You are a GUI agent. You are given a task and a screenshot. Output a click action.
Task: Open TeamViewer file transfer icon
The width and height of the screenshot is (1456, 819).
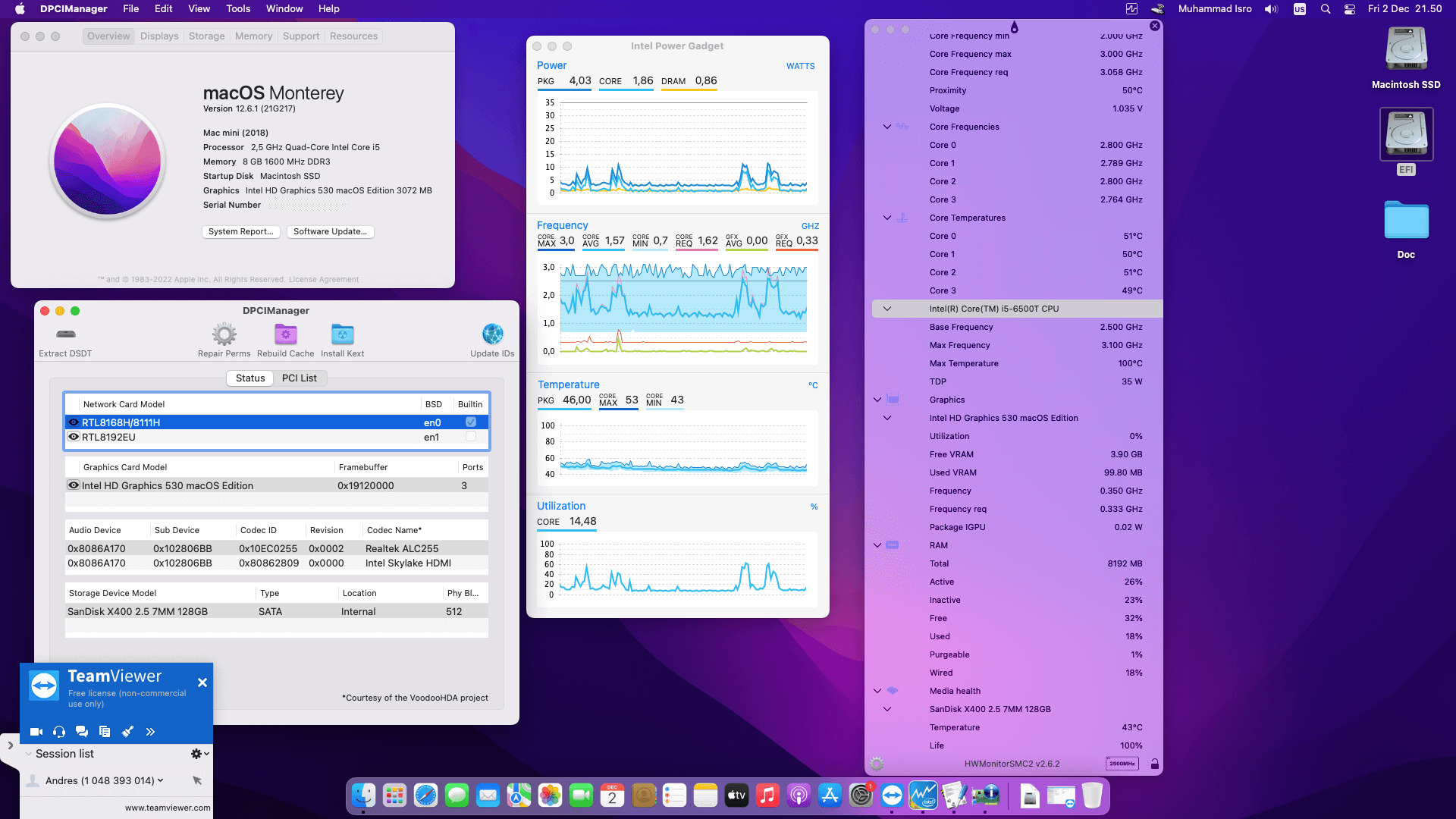(x=105, y=732)
